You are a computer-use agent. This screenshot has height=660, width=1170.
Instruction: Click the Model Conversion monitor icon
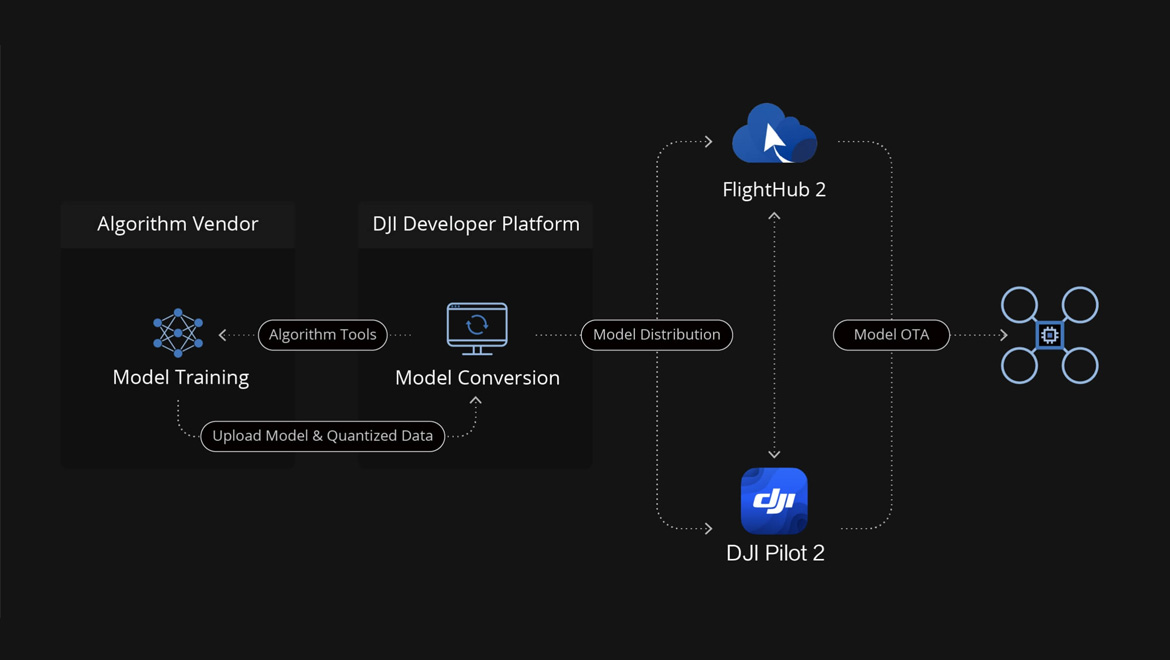(477, 329)
